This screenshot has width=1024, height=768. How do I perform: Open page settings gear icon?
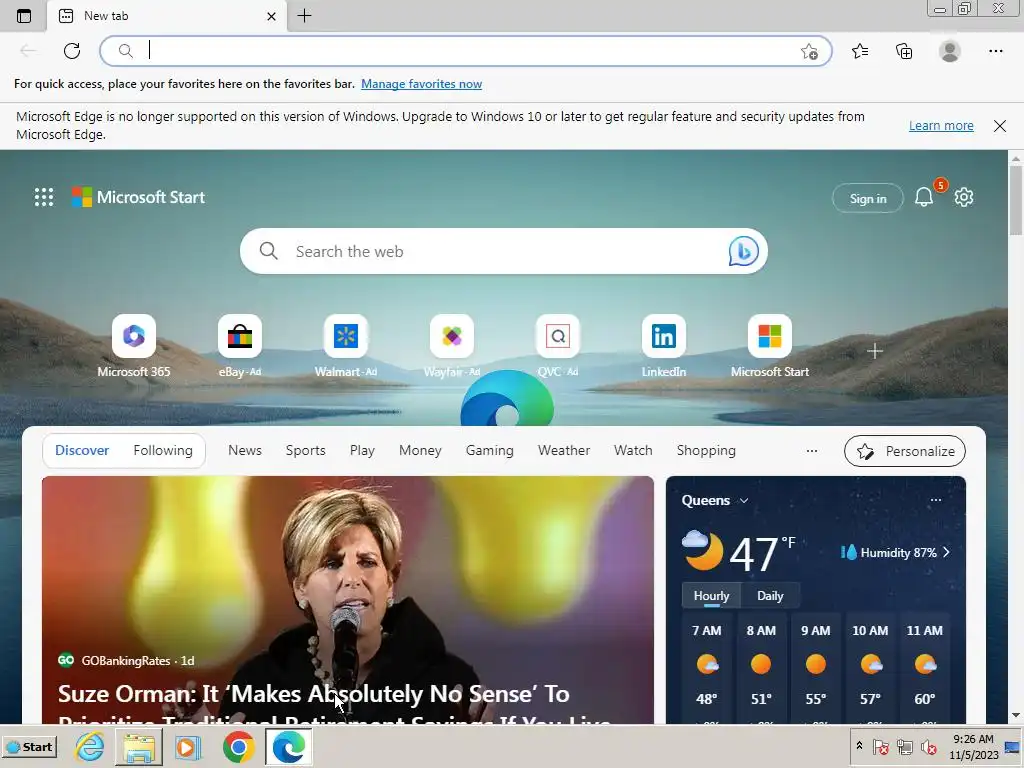point(964,197)
